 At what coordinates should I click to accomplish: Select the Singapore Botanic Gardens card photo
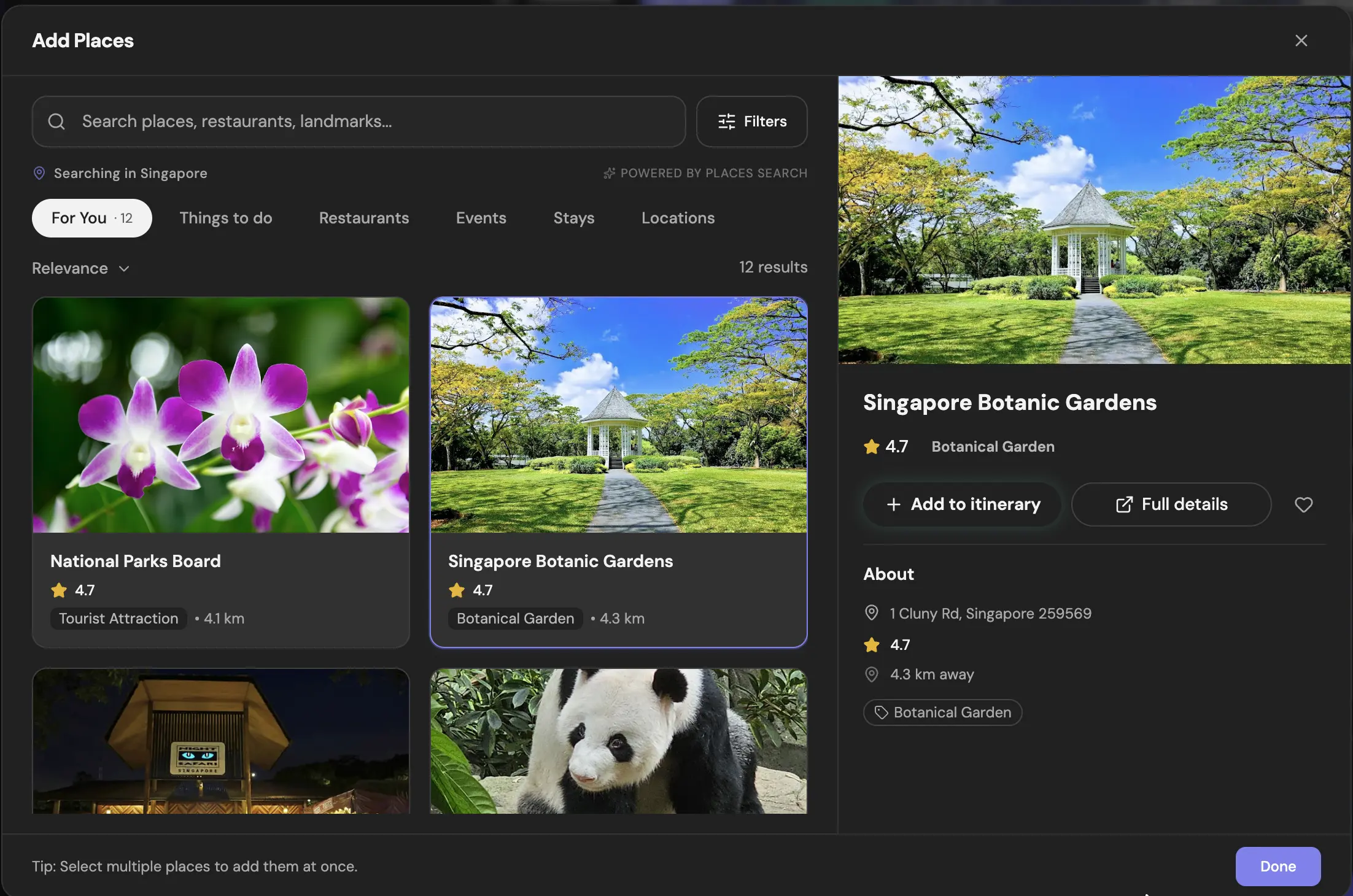click(619, 415)
